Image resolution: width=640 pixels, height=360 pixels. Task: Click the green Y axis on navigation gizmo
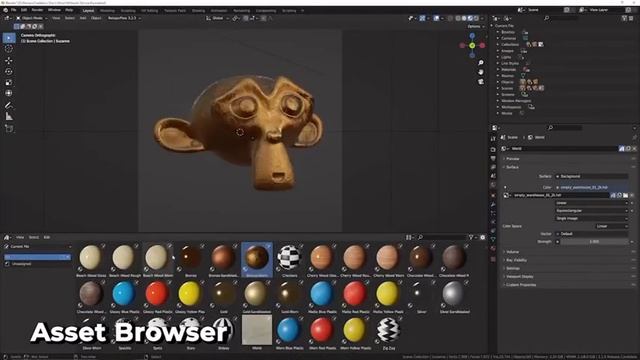click(x=472, y=45)
